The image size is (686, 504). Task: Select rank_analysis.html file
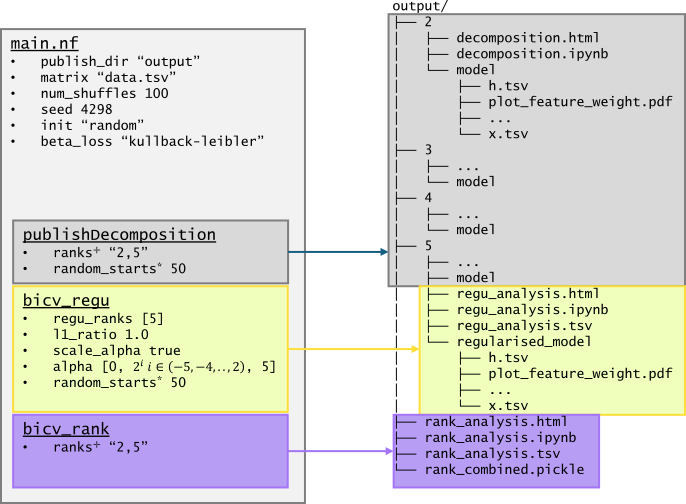coord(496,422)
